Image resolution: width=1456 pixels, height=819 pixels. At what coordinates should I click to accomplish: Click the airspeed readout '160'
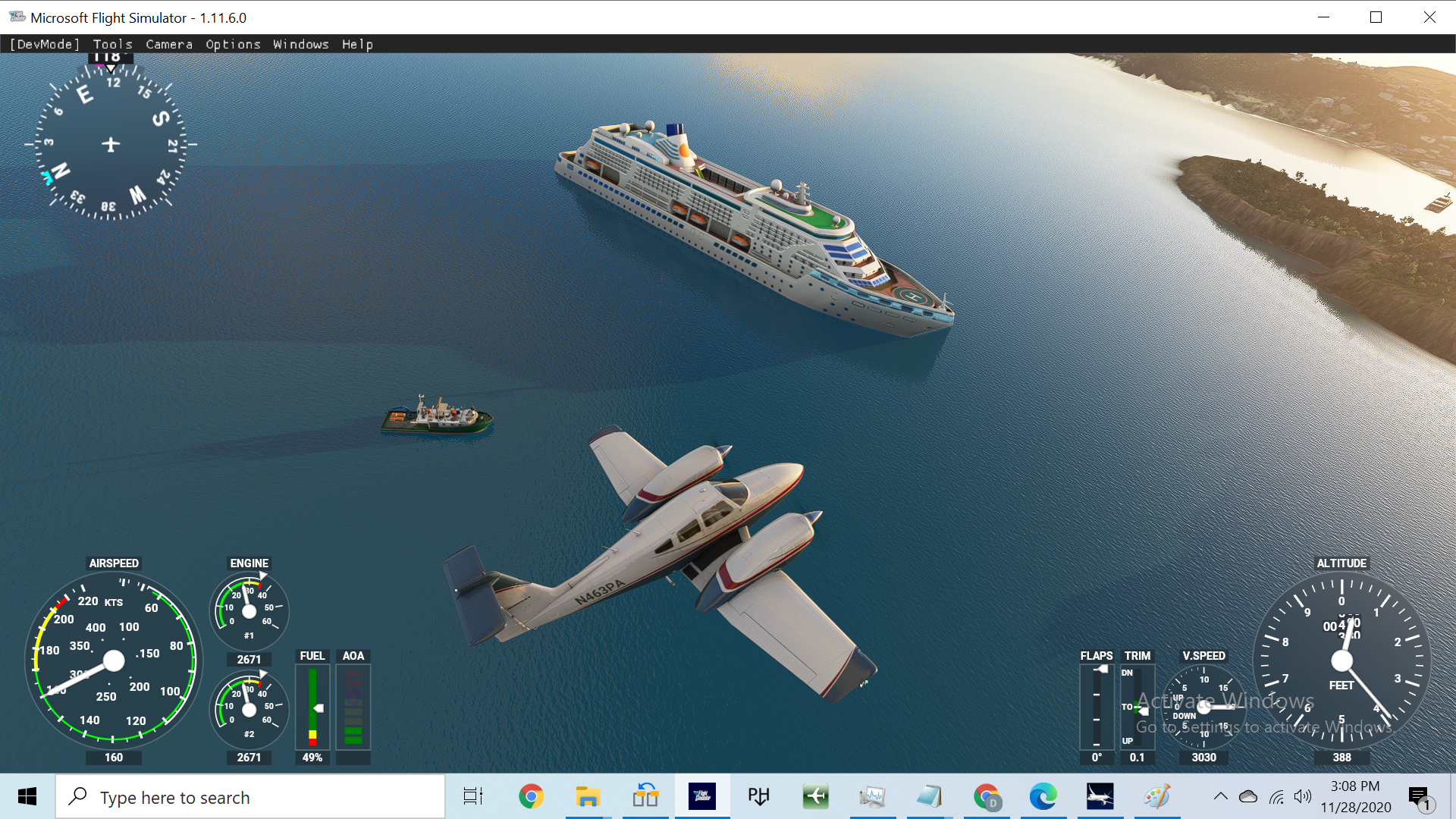[114, 758]
